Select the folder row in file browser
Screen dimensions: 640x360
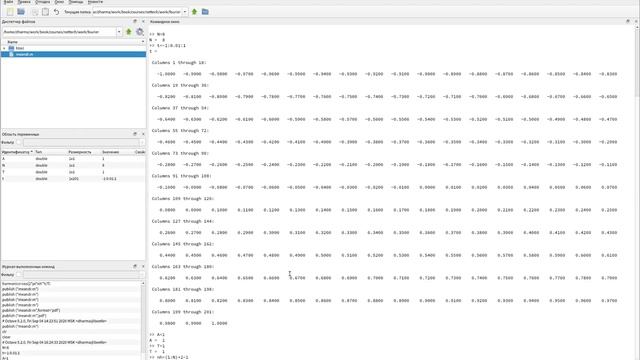click(73, 48)
